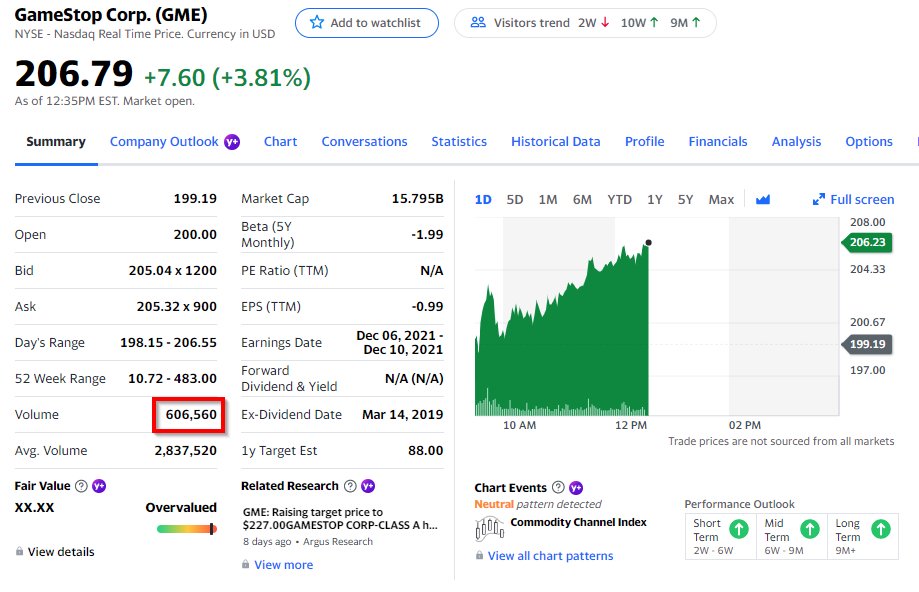Viewport: 919px width, 592px height.
Task: Add GME to watchlist
Action: (367, 23)
